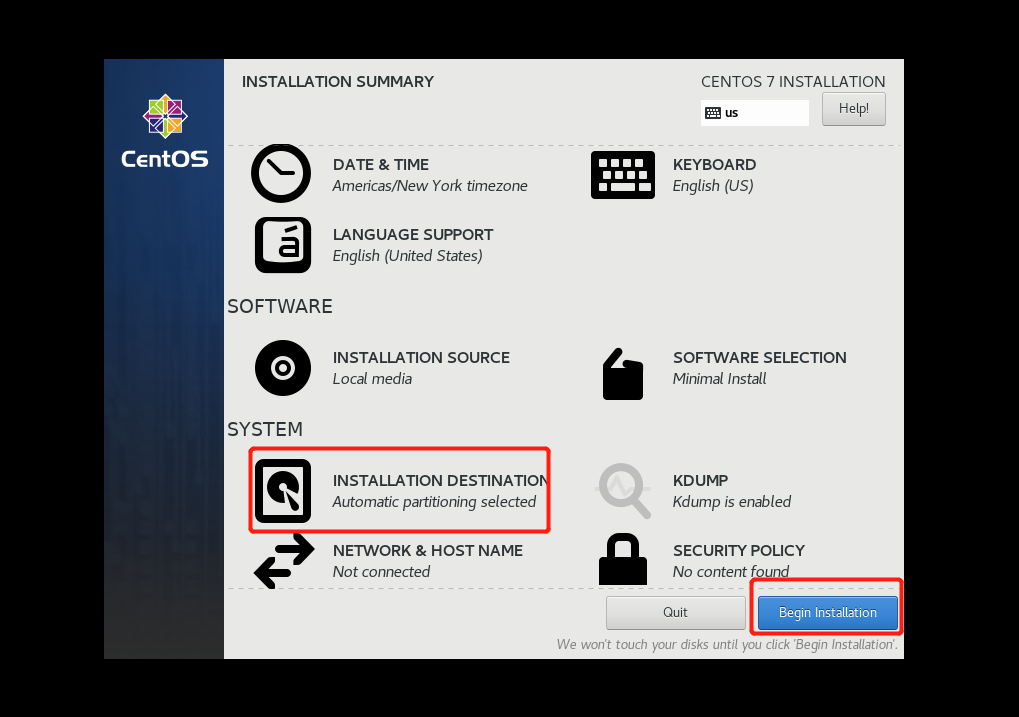Click 'Minimal Install' status text

719,379
